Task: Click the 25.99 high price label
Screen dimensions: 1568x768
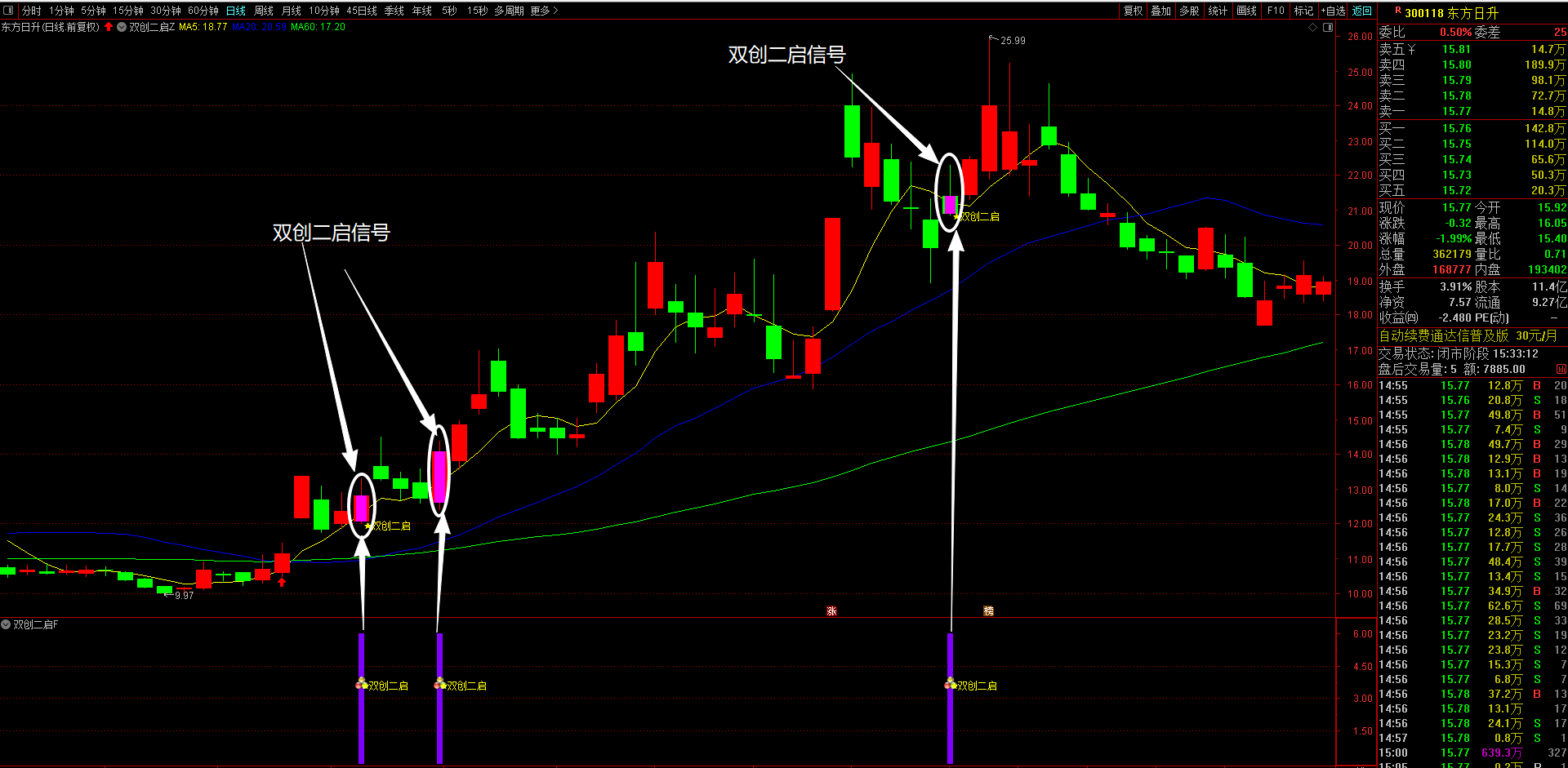Action: [x=1013, y=40]
